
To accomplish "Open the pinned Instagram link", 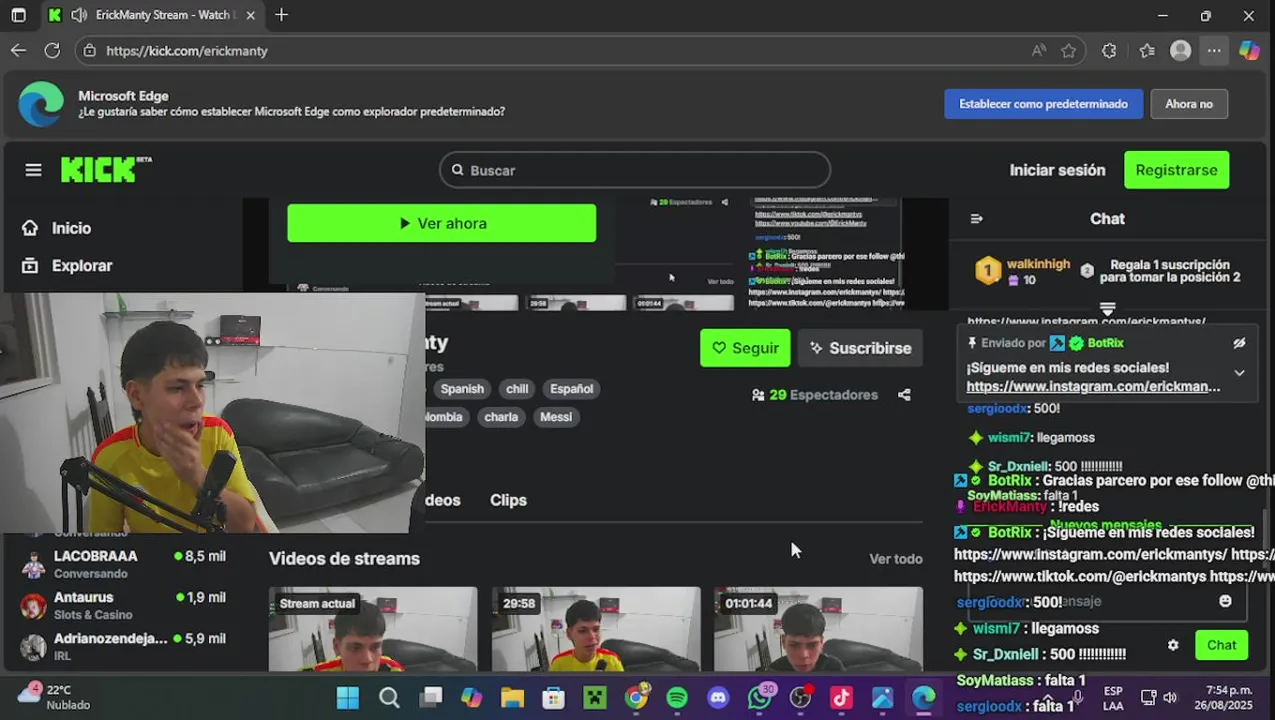I will [x=1093, y=387].
